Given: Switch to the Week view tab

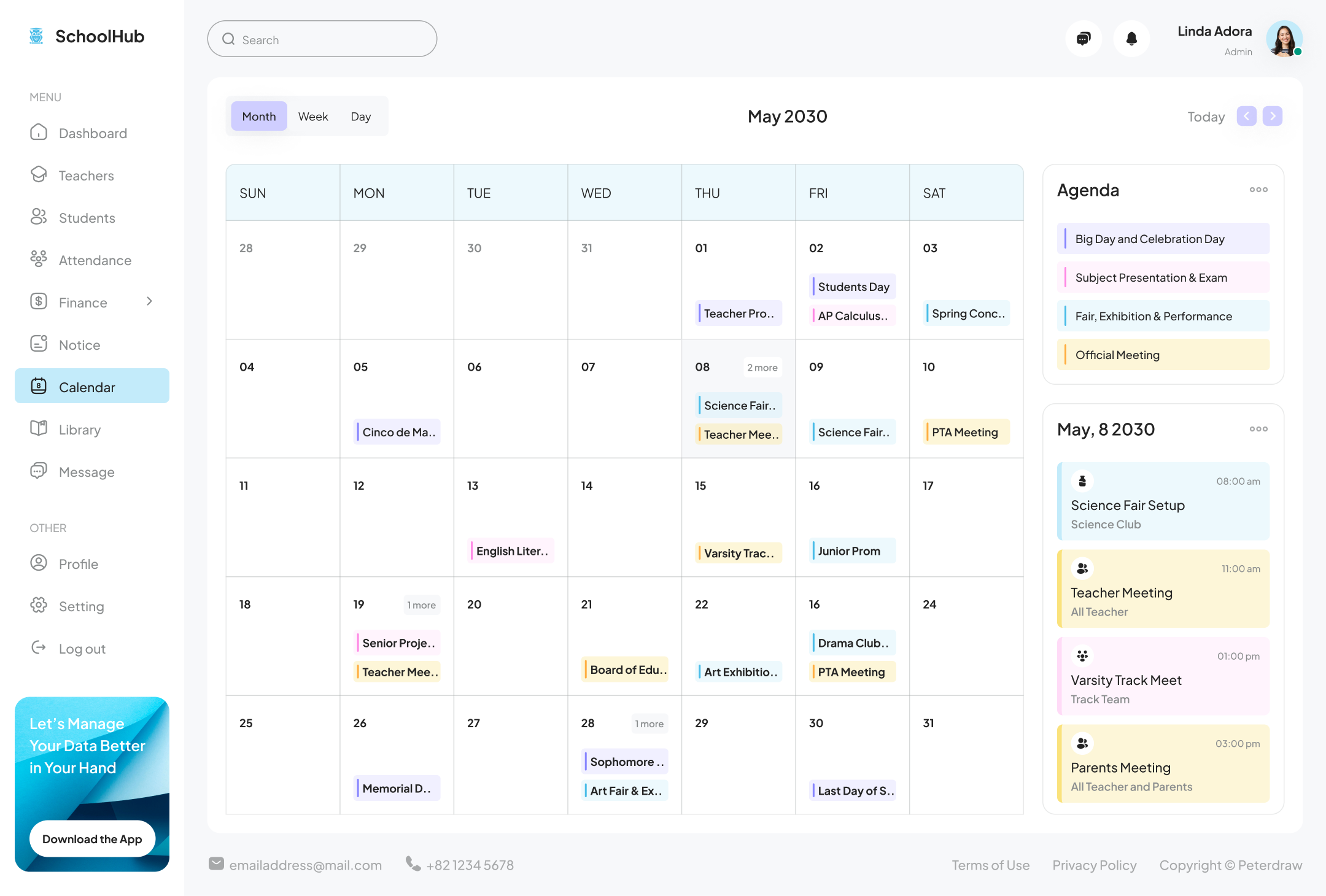Looking at the screenshot, I should click(x=313, y=116).
